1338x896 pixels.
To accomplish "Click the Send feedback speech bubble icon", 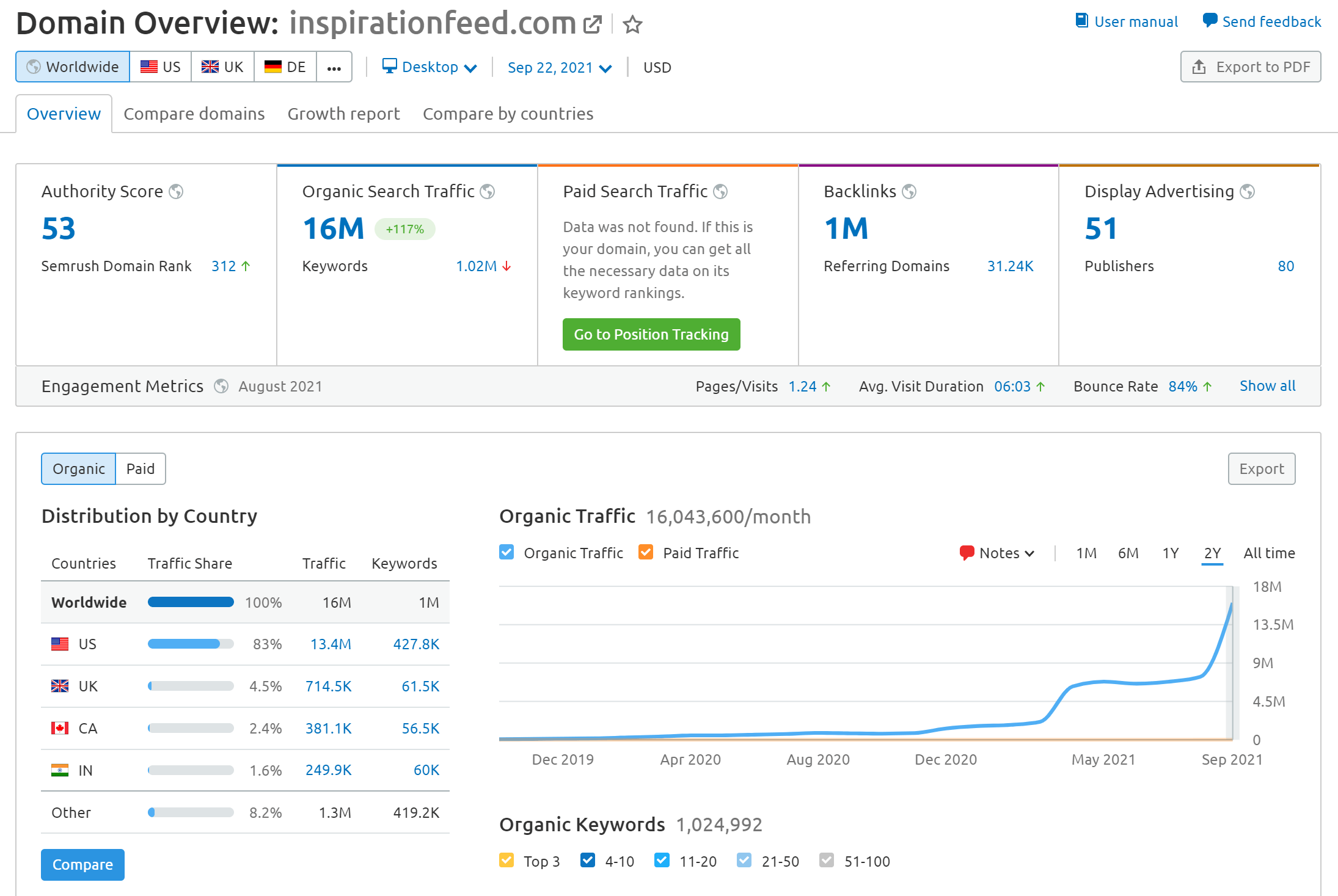I will tap(1210, 21).
